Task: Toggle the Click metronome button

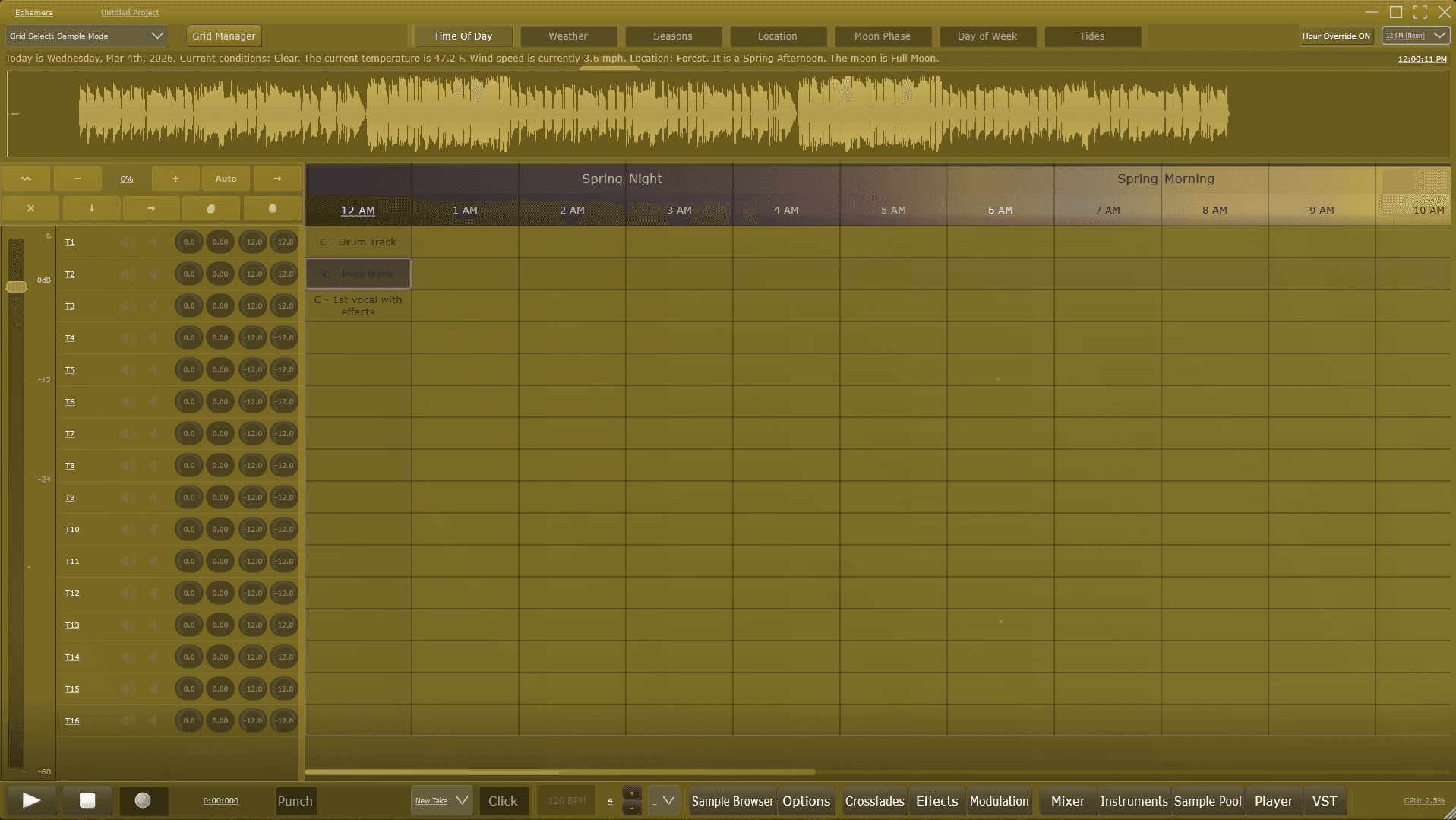Action: 503,801
